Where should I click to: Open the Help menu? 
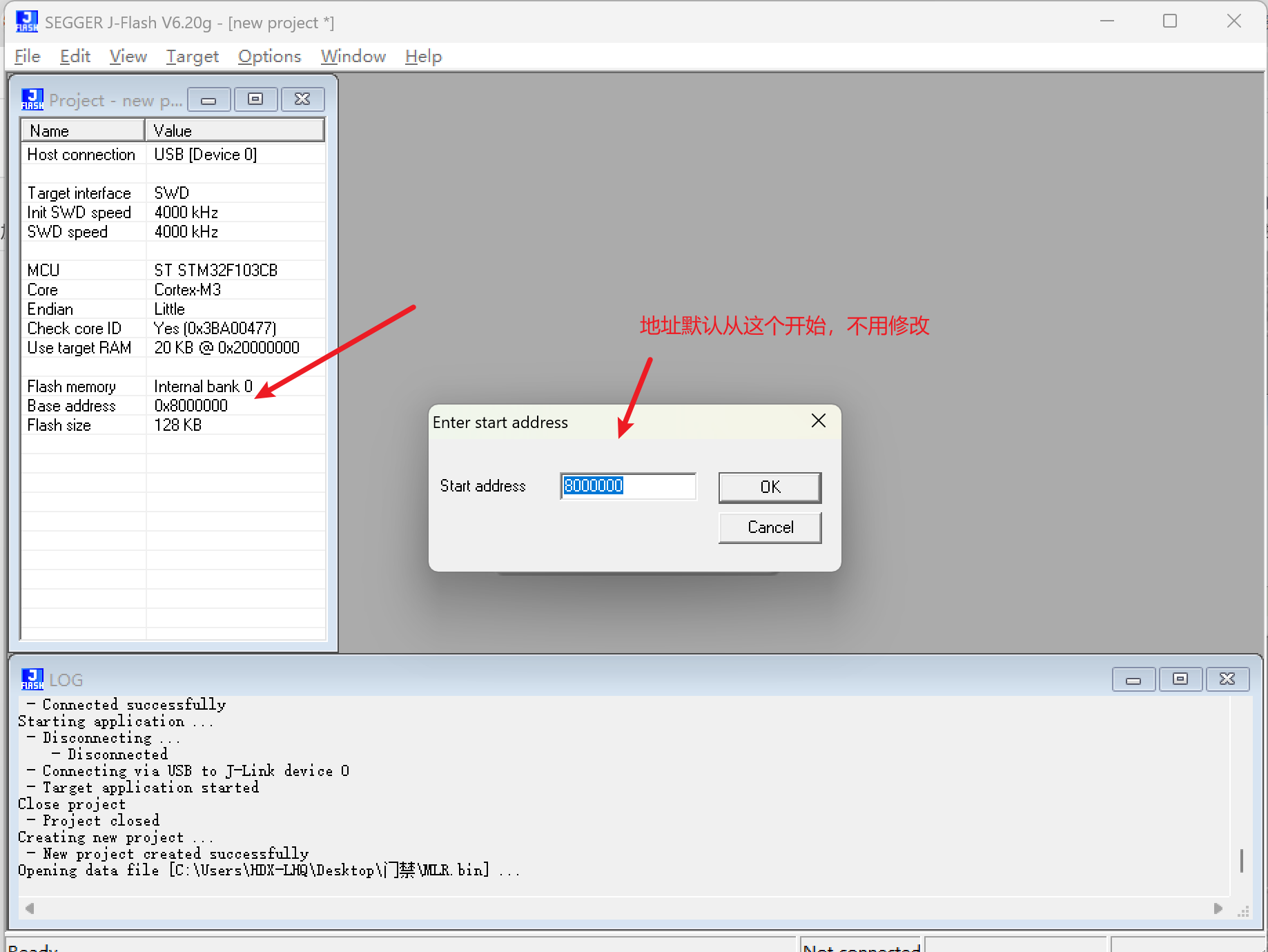(424, 57)
